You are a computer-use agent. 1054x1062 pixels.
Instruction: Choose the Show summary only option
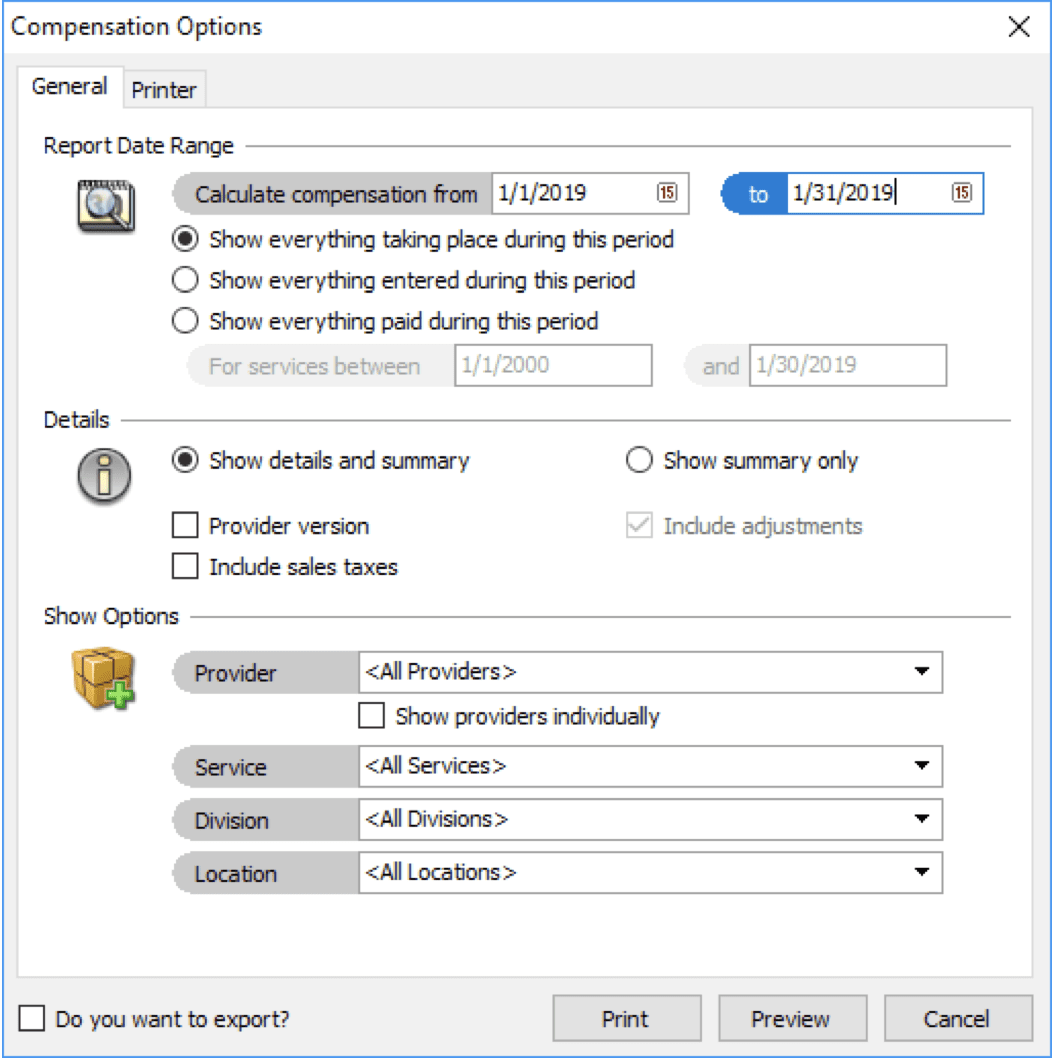(639, 461)
